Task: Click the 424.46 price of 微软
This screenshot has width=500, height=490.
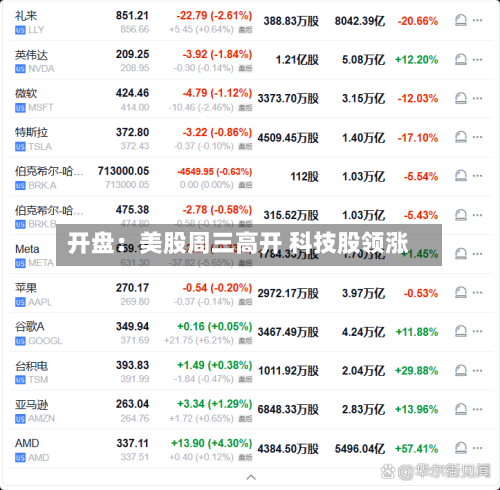Action: click(132, 93)
